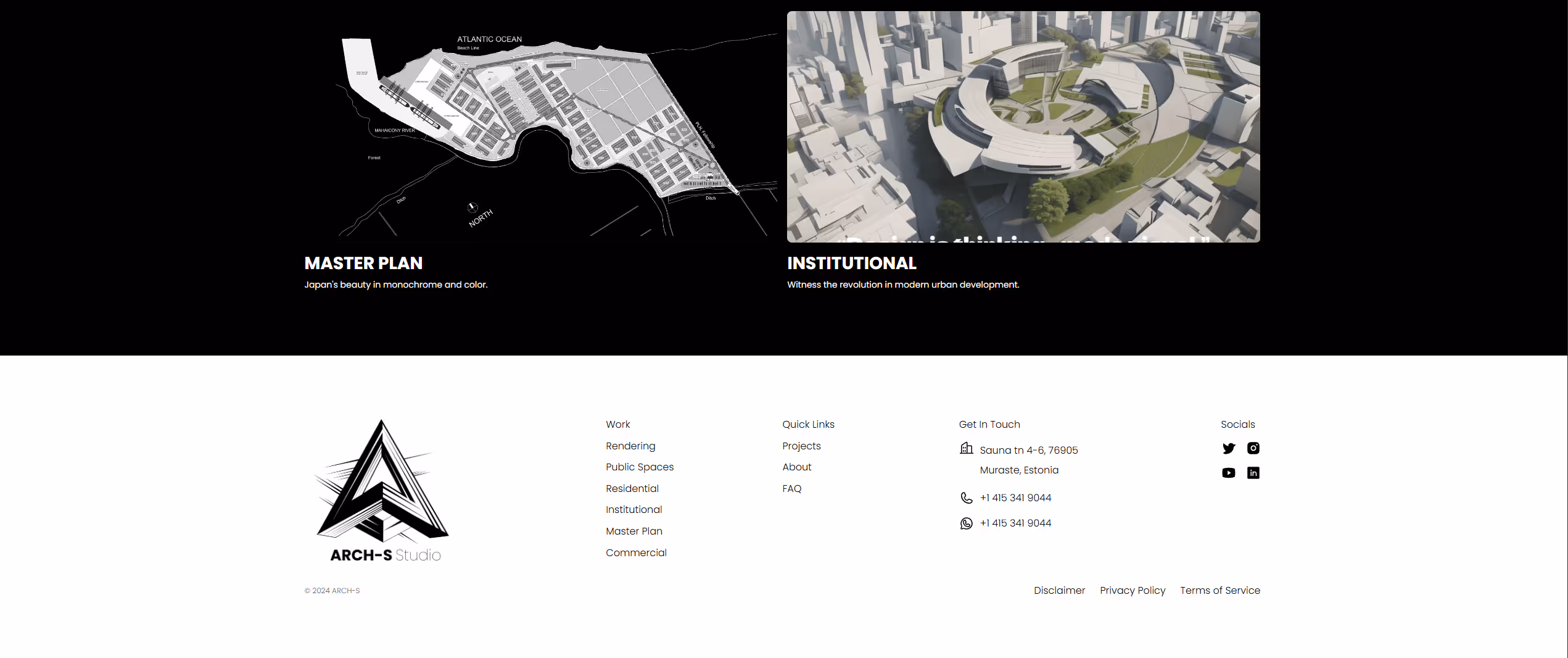Open the Disclaimer link

pos(1059,591)
